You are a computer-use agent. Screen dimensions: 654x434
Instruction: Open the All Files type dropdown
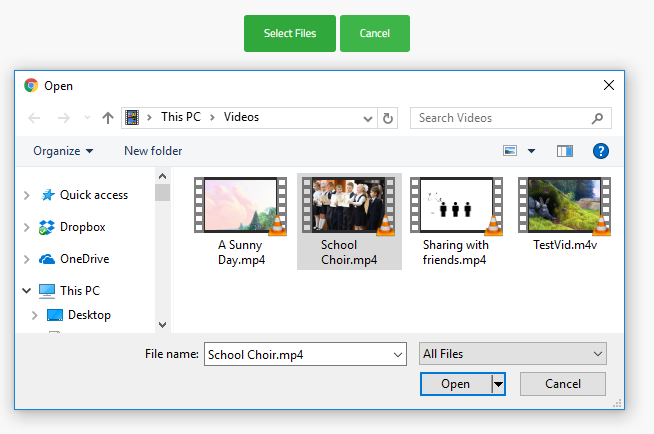pyautogui.click(x=513, y=354)
